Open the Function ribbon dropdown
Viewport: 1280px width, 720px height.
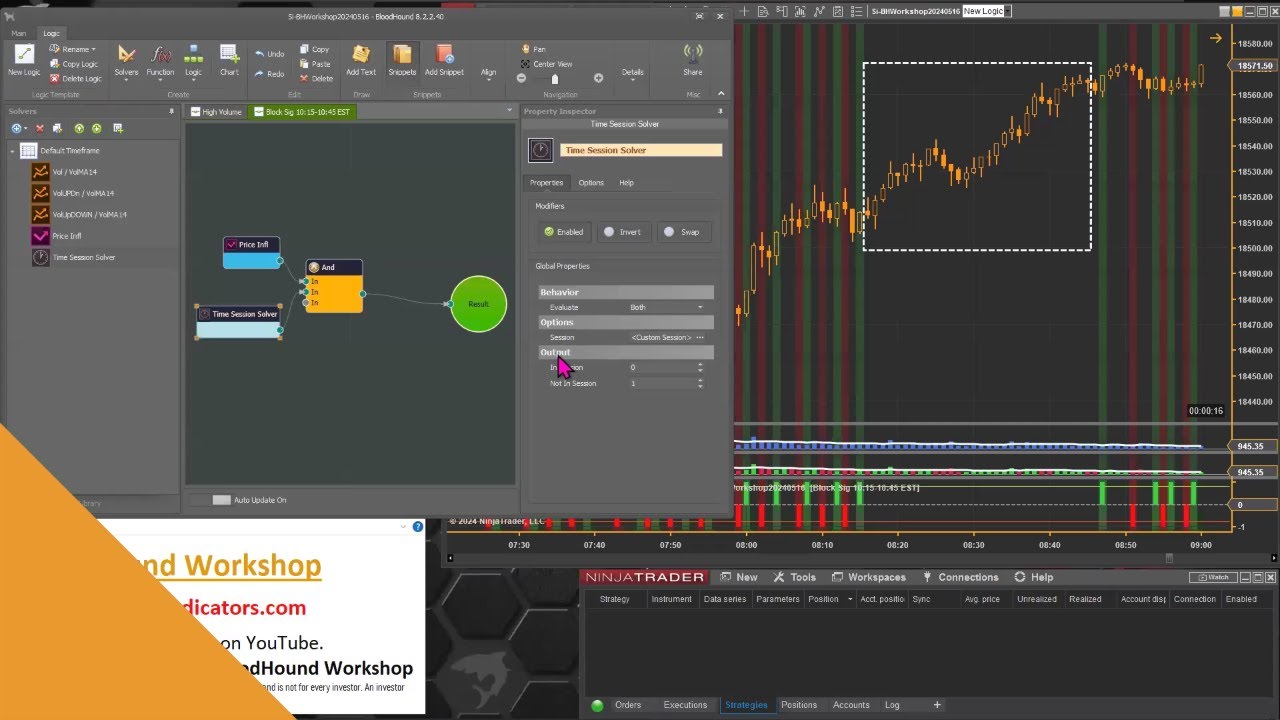coord(160,60)
